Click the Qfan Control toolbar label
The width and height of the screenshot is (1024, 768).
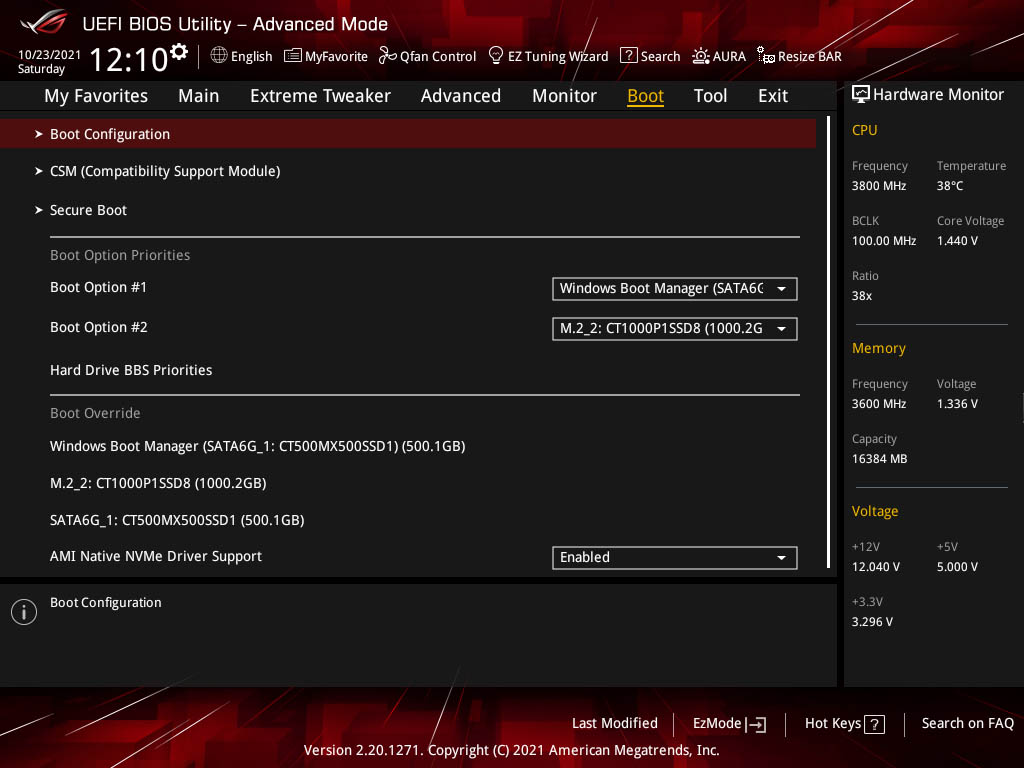pos(438,56)
